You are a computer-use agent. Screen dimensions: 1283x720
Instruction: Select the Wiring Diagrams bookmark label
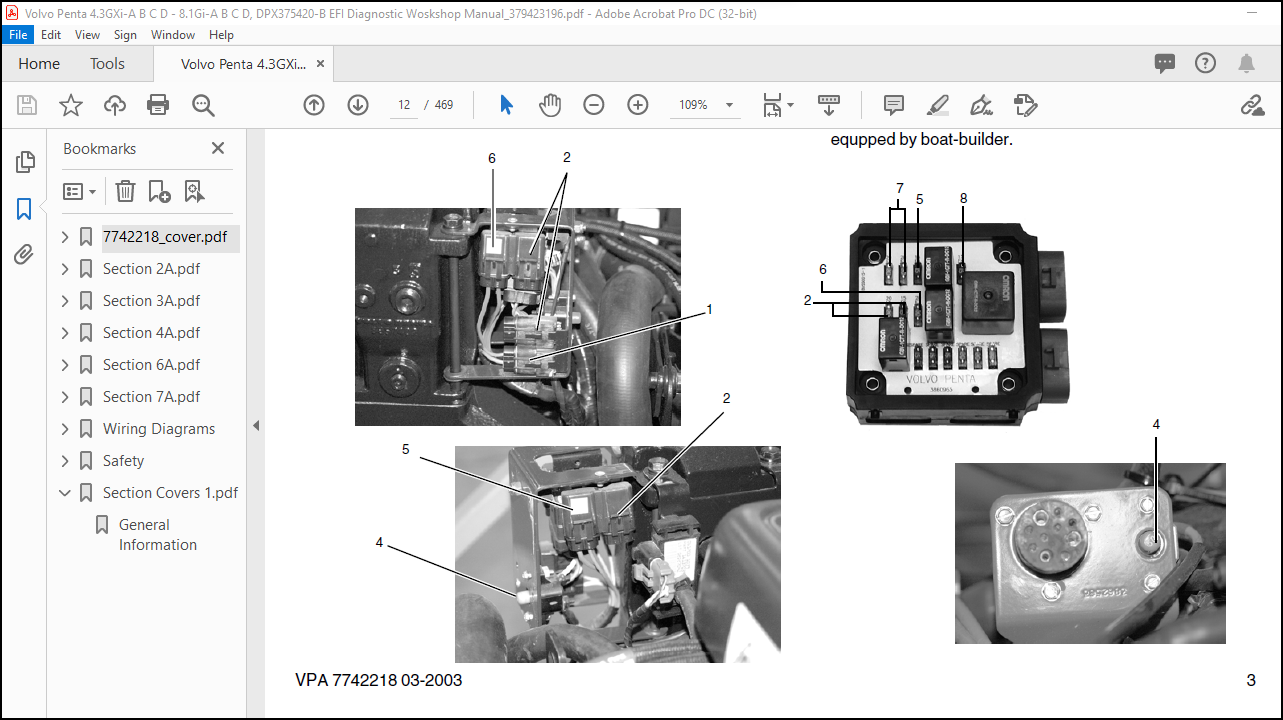pos(159,429)
